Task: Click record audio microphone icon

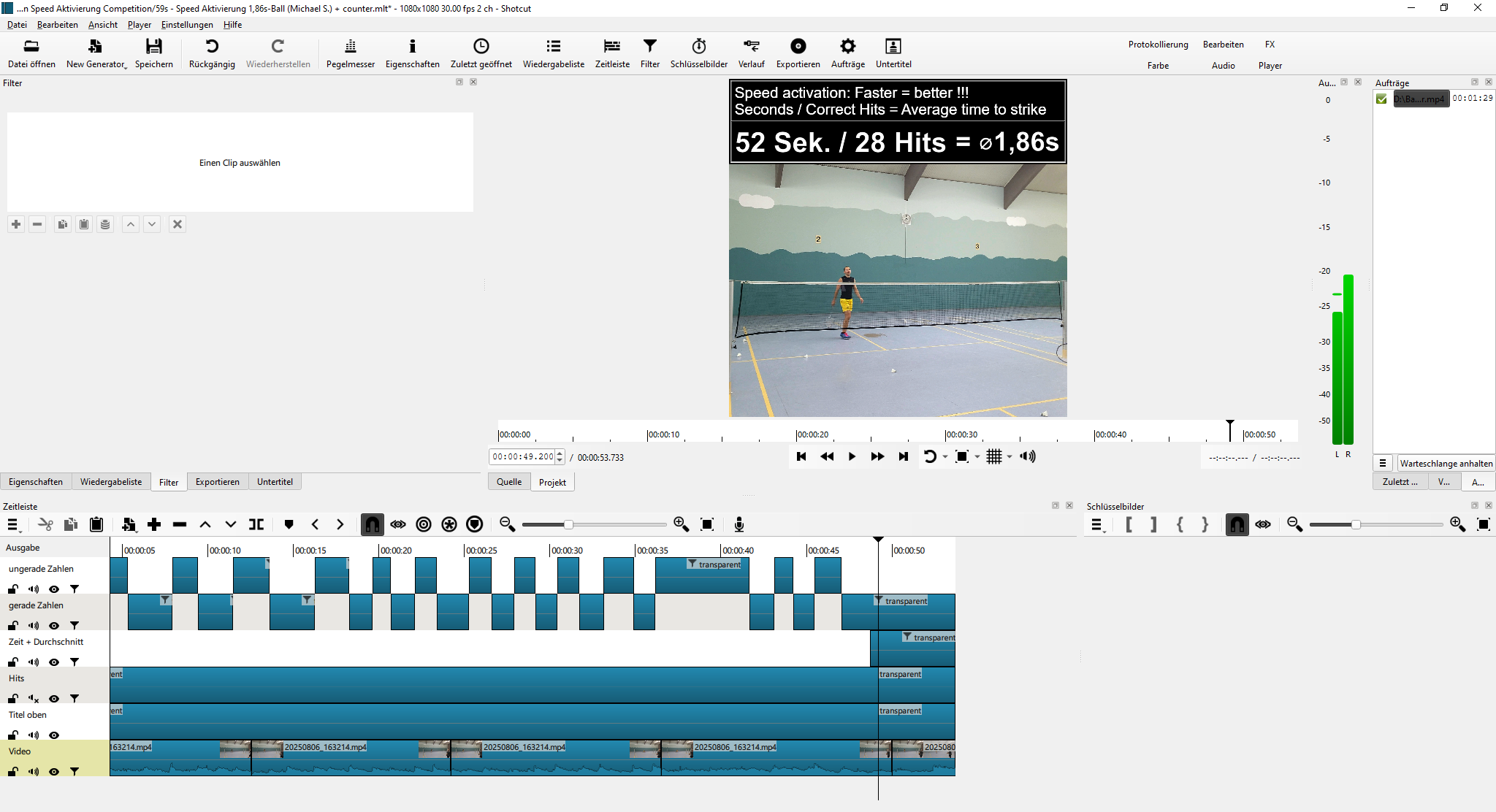Action: pyautogui.click(x=739, y=524)
